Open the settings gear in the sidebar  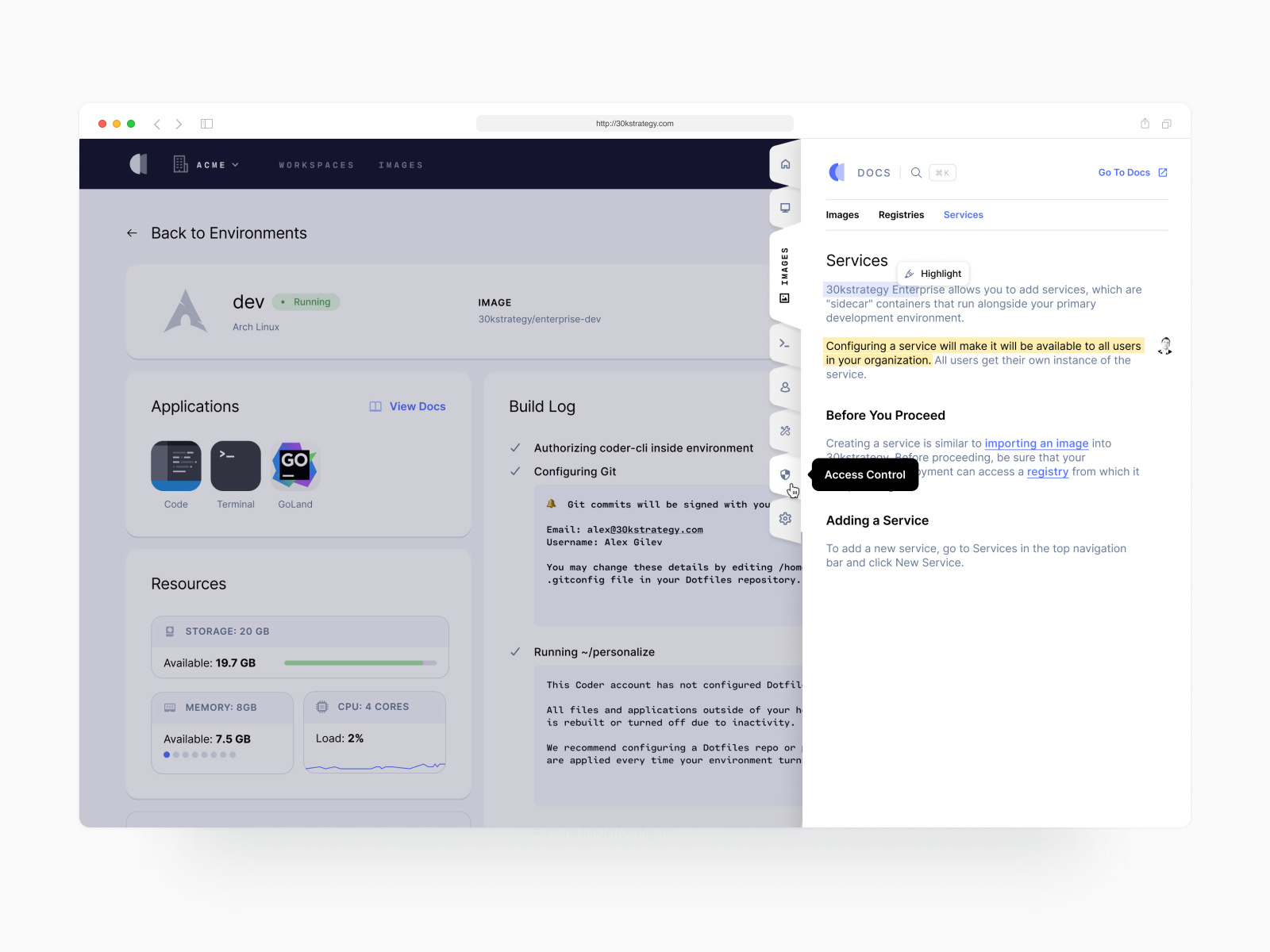point(785,518)
